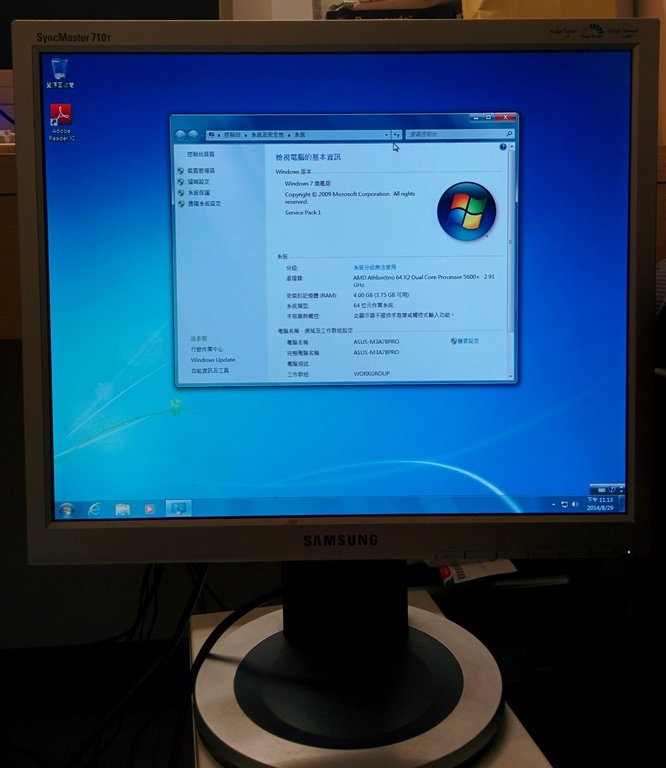
Task: Click 變更設定 next to the computer name
Action: (466, 341)
